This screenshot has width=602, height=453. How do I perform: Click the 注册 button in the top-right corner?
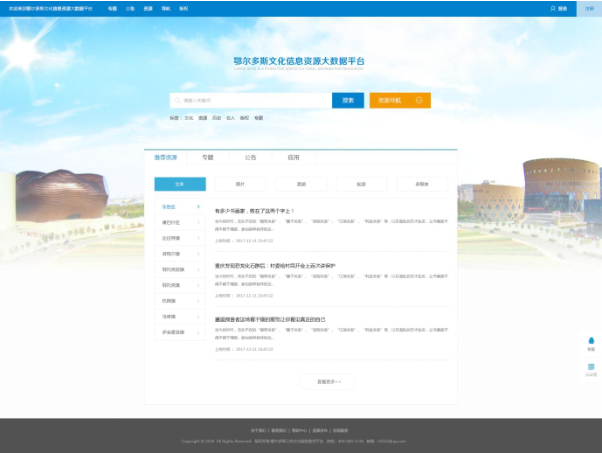coord(589,8)
